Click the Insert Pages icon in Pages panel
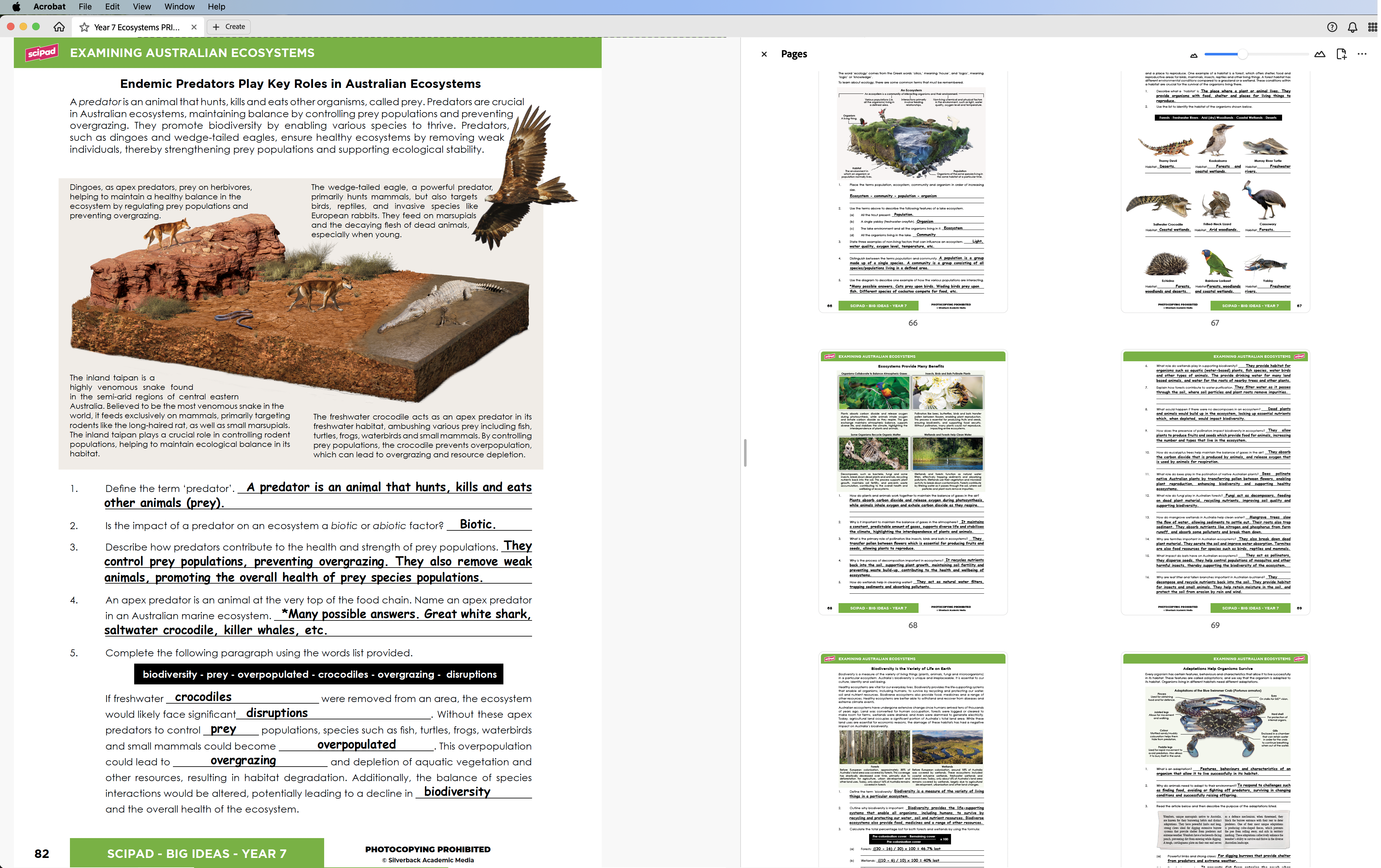Viewport: 1381px width, 868px height. point(1341,54)
